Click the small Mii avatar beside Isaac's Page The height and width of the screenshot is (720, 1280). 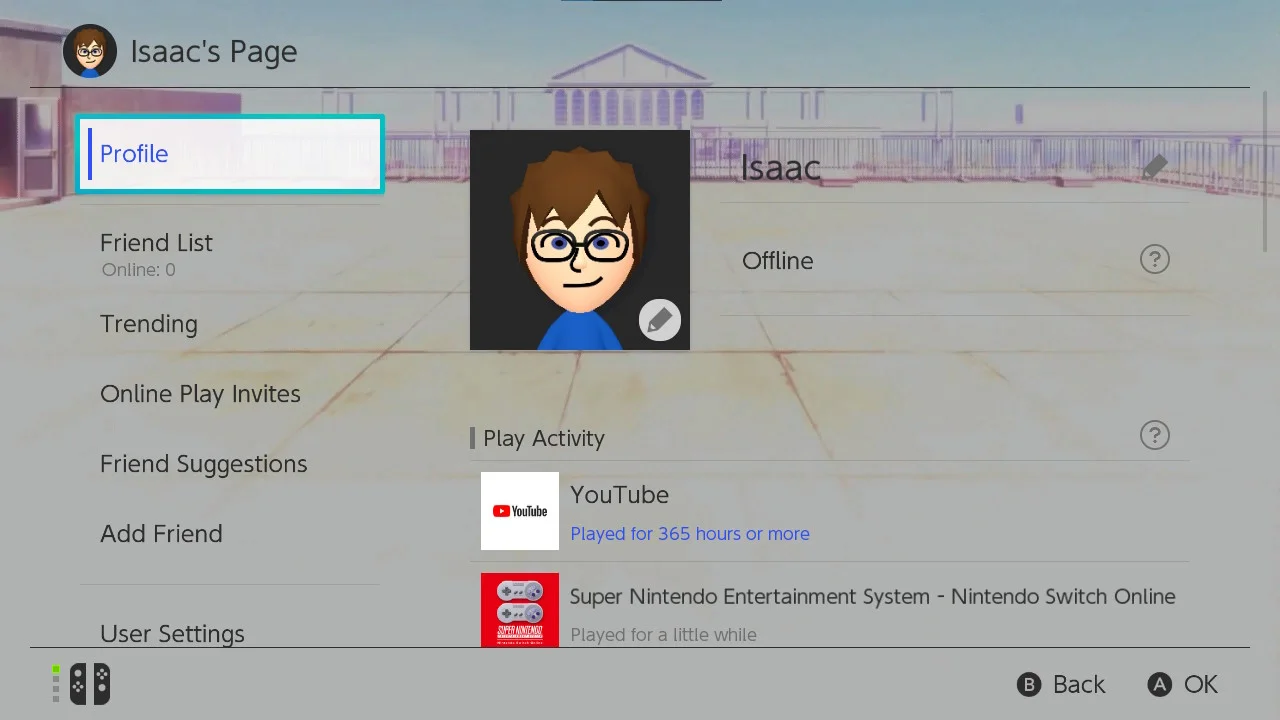tap(90, 51)
